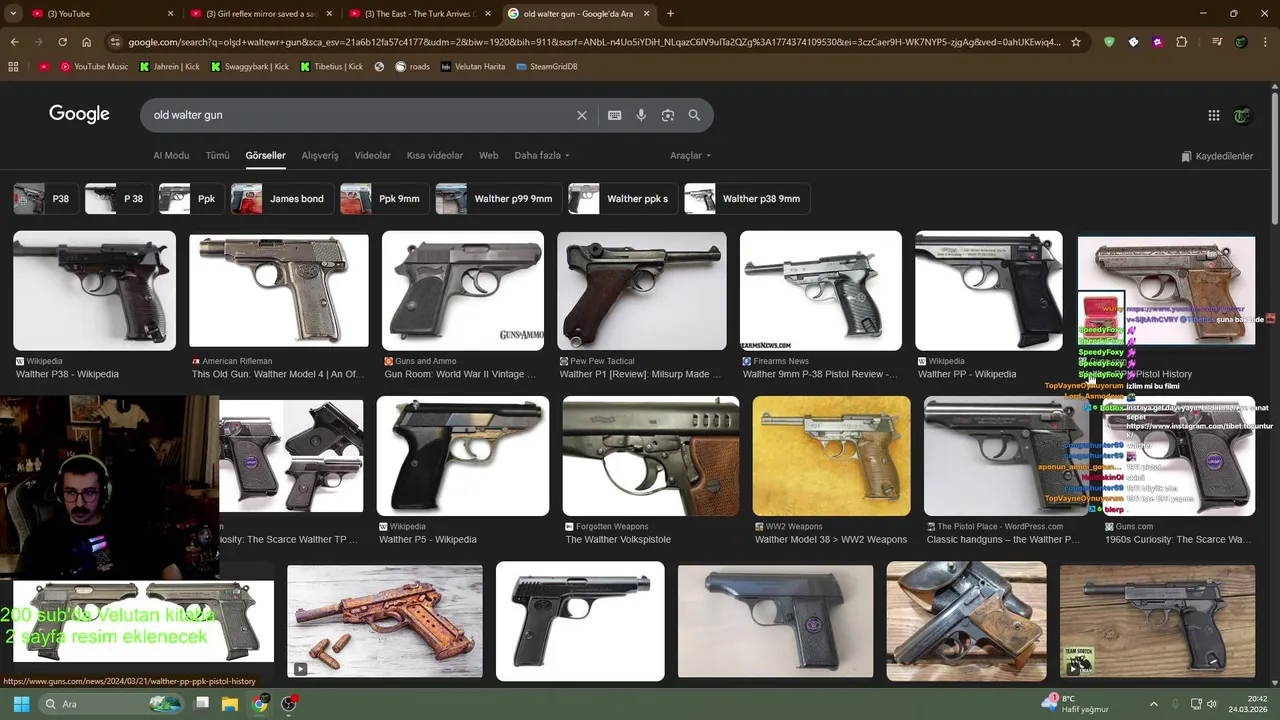Open the Chrome apps grid in bookmarks bar
The height and width of the screenshot is (720, 1280).
pos(13,66)
